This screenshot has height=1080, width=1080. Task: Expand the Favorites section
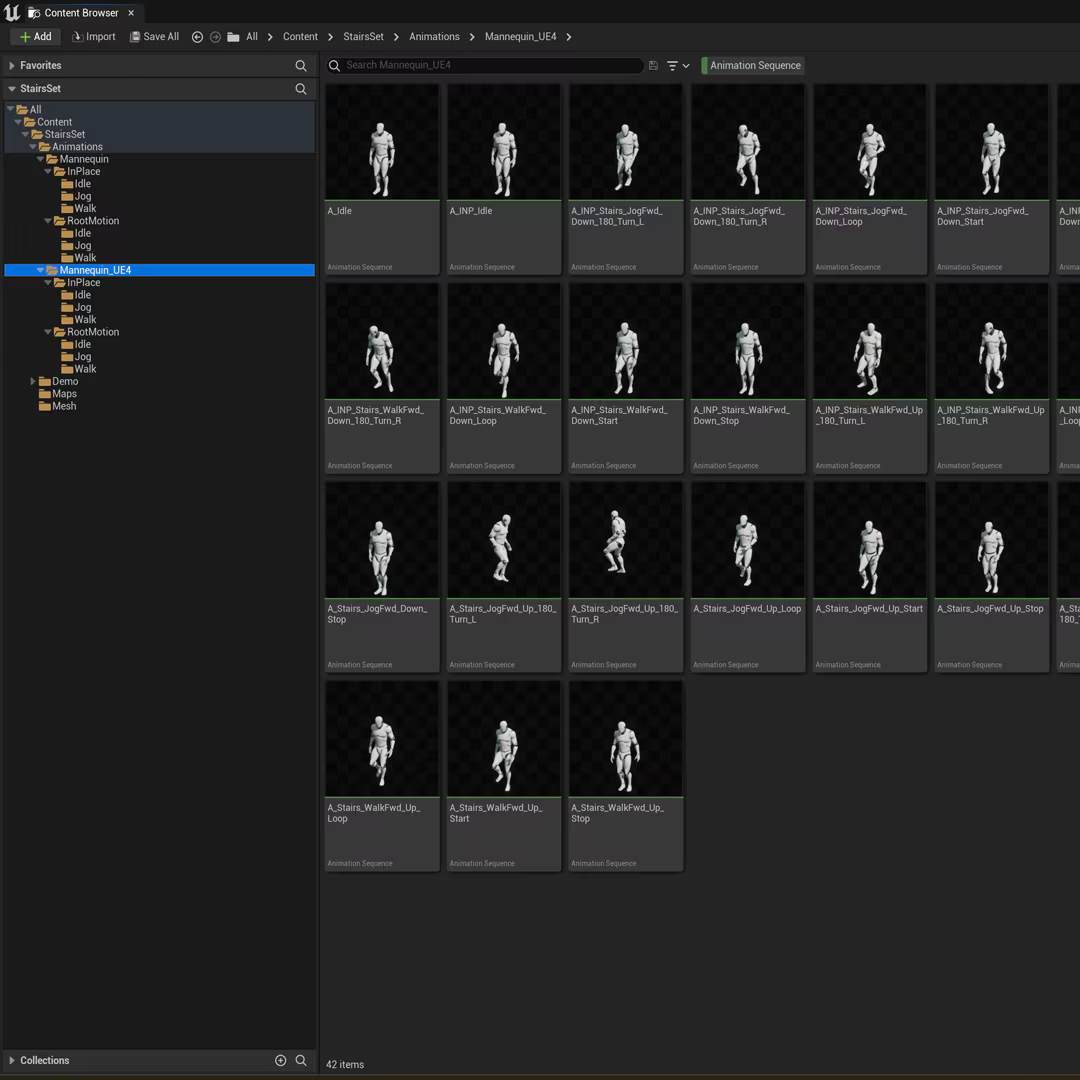point(12,66)
